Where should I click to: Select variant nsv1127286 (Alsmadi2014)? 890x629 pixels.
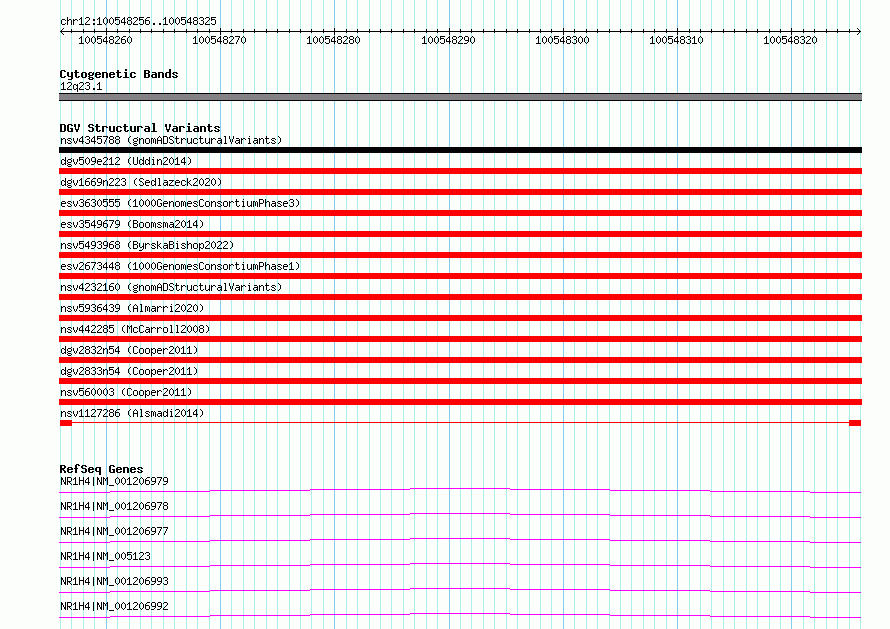tap(132, 413)
